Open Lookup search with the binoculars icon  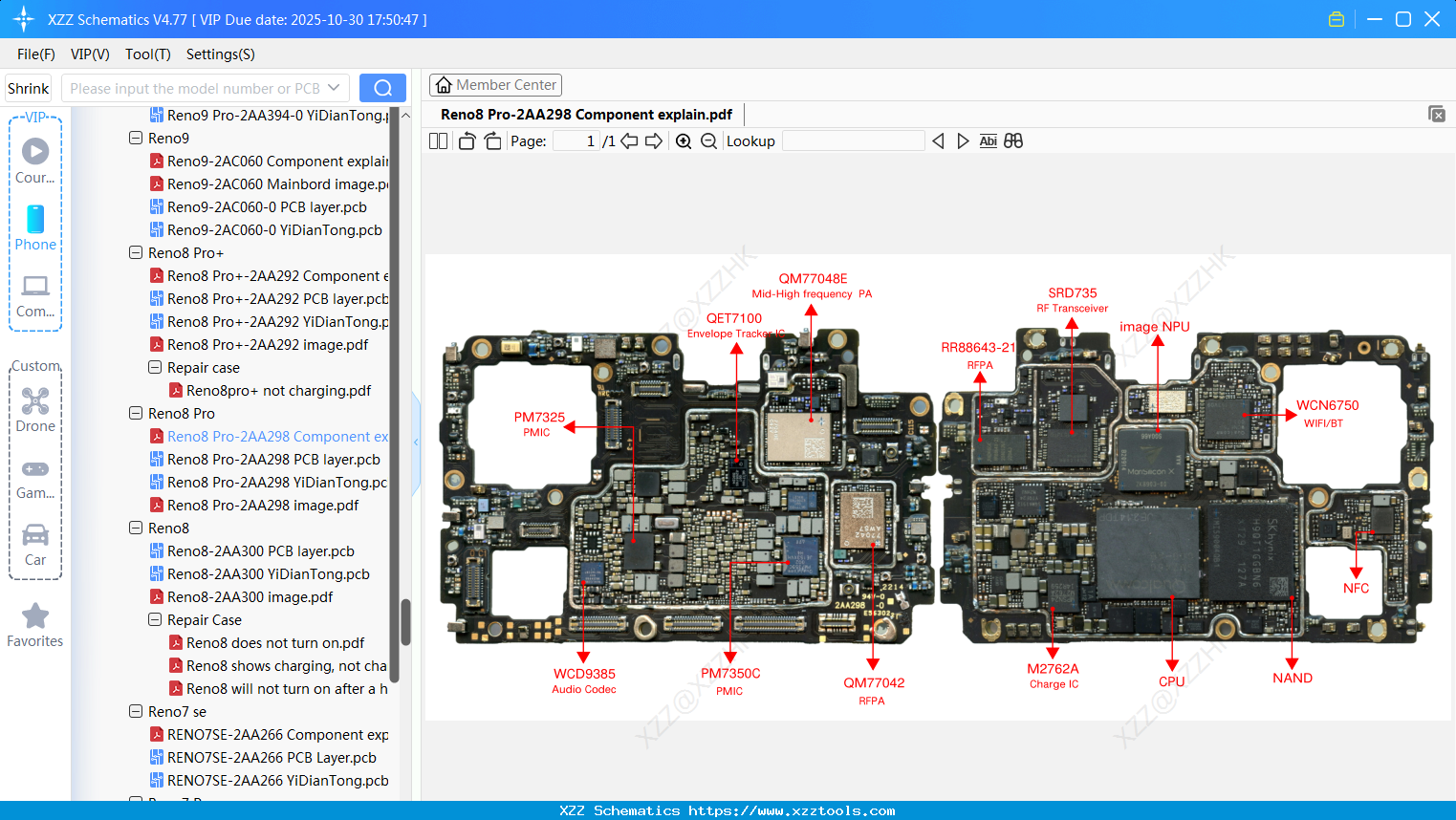tap(1013, 140)
